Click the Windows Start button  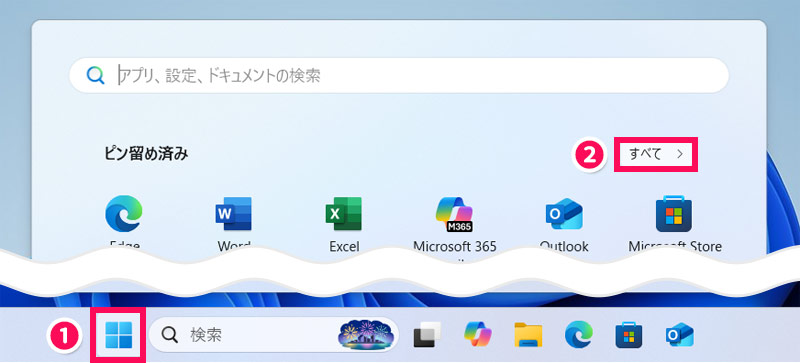(x=118, y=335)
